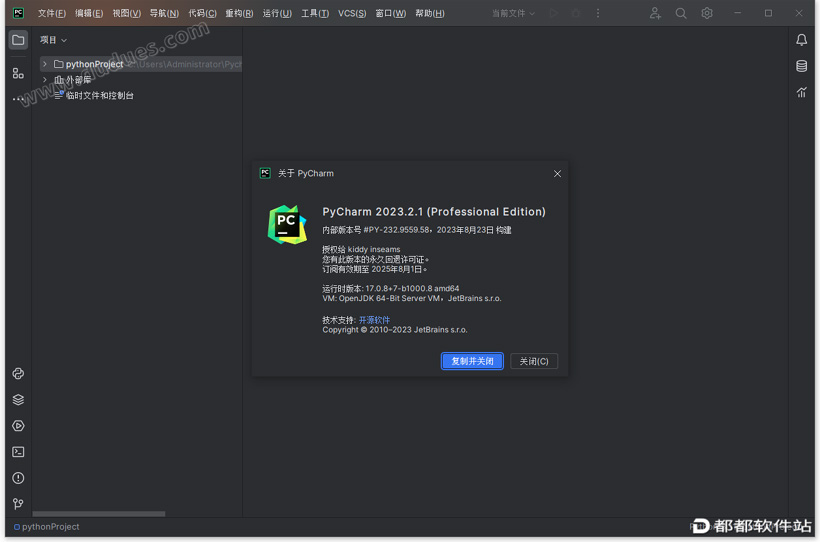This screenshot has width=820, height=542.
Task: Open the 窗口(W) menu
Action: tap(391, 13)
